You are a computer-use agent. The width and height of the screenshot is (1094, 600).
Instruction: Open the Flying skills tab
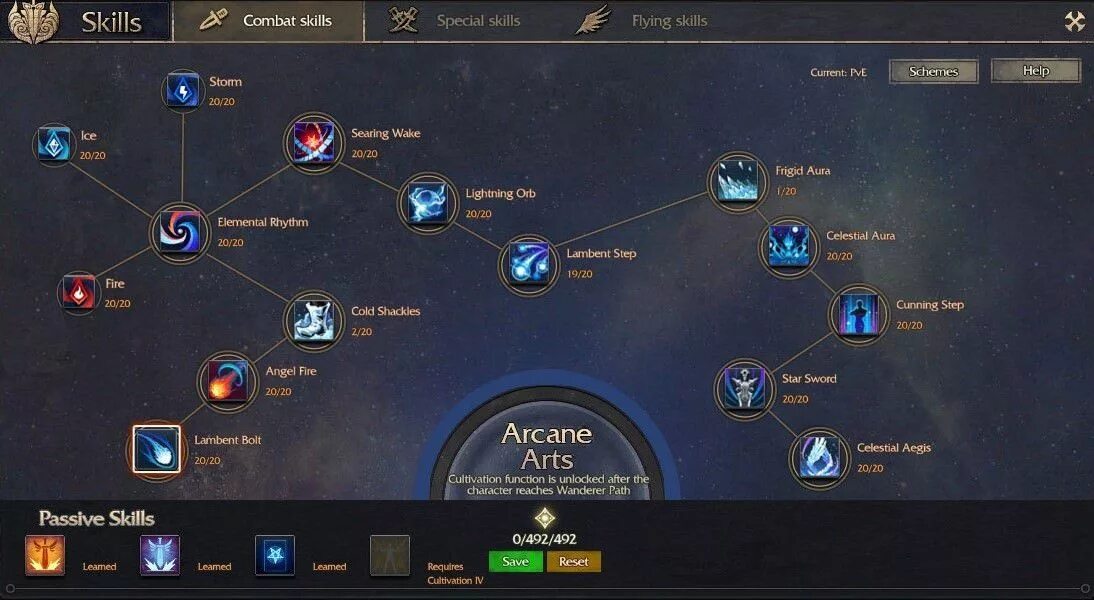[642, 21]
